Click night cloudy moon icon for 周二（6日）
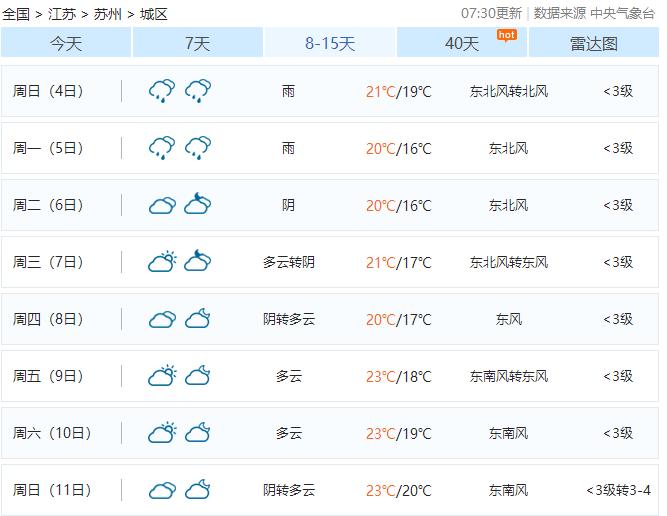667x516 pixels. (x=197, y=203)
